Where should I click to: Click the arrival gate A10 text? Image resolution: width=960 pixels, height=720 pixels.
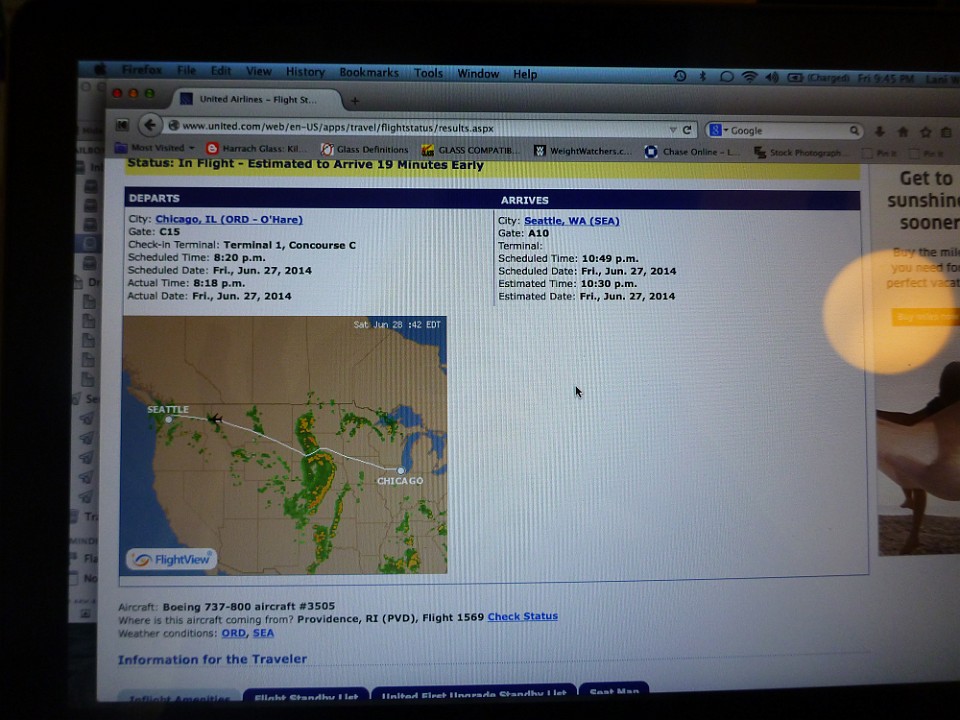(x=538, y=233)
